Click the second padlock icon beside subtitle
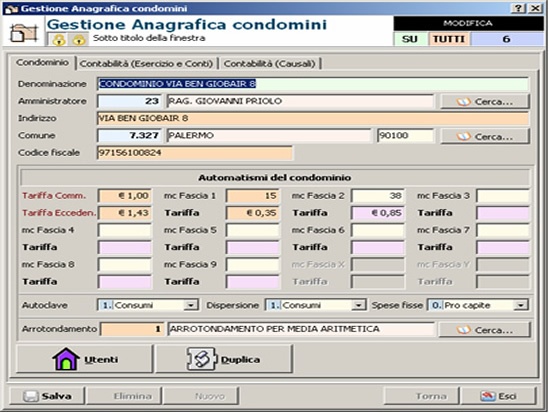The image size is (549, 413). click(79, 40)
